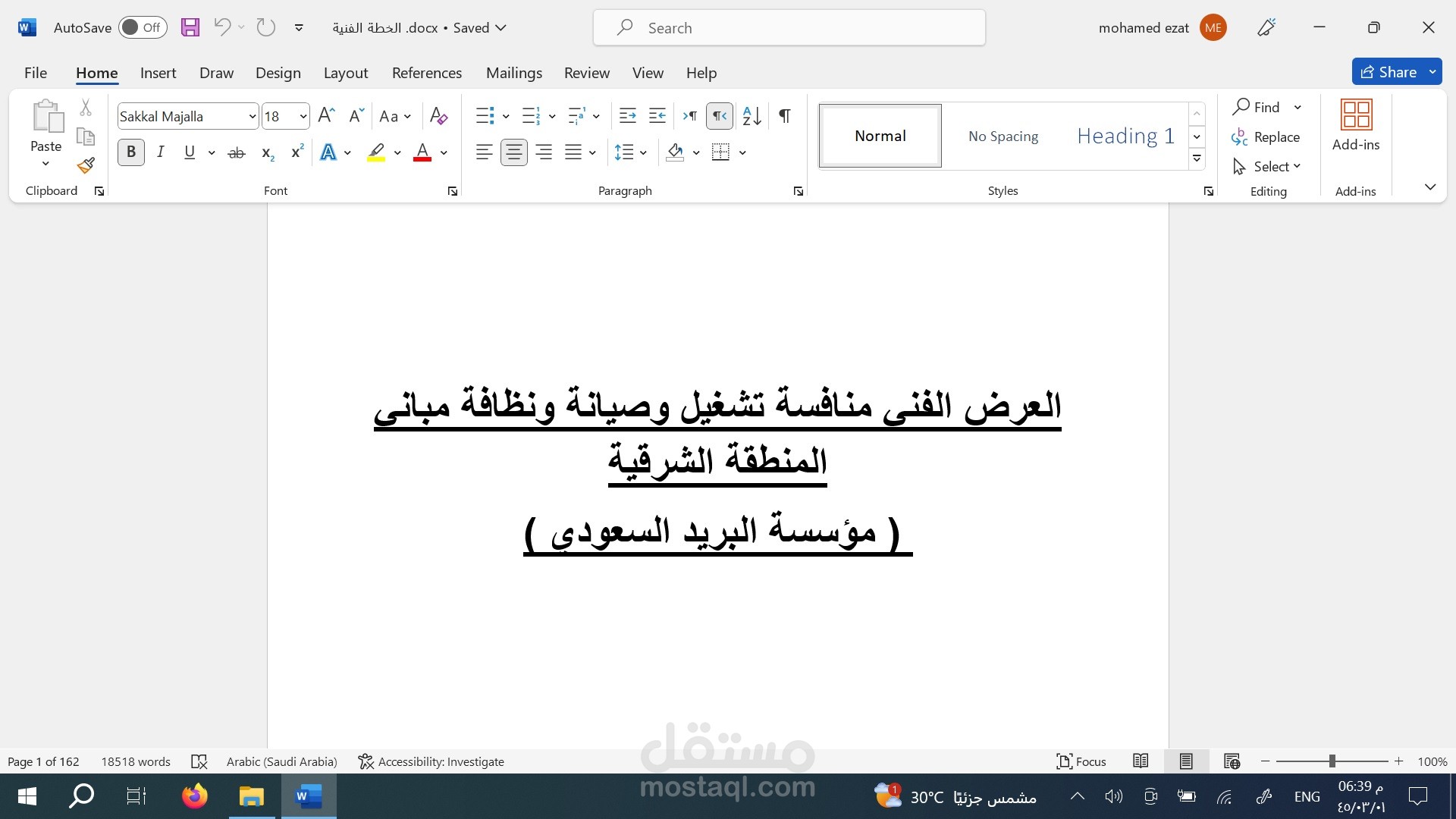The width and height of the screenshot is (1456, 819).
Task: Expand the line spacing options
Action: [x=644, y=152]
